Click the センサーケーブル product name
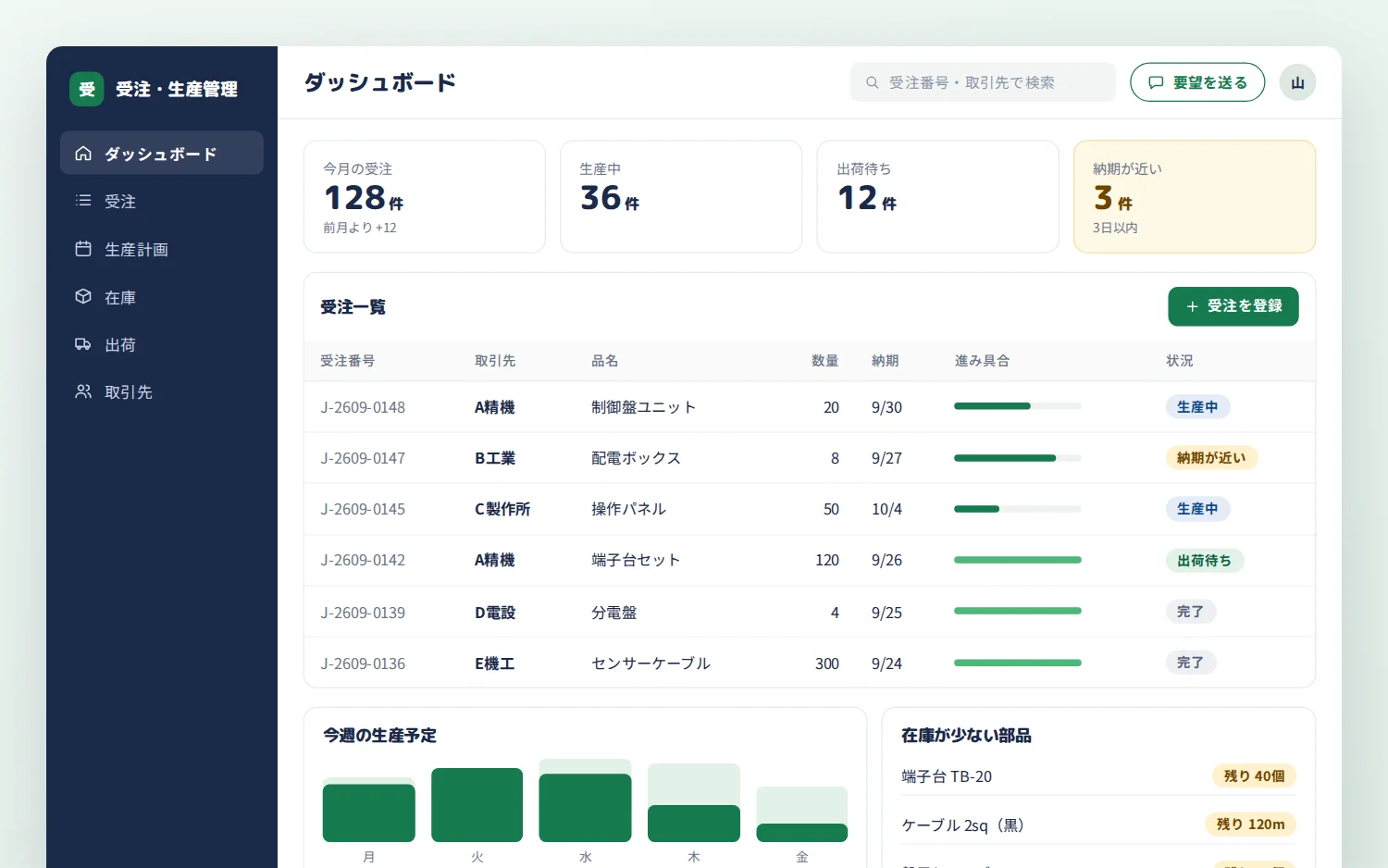Screen dimensions: 1388x868 (651, 663)
